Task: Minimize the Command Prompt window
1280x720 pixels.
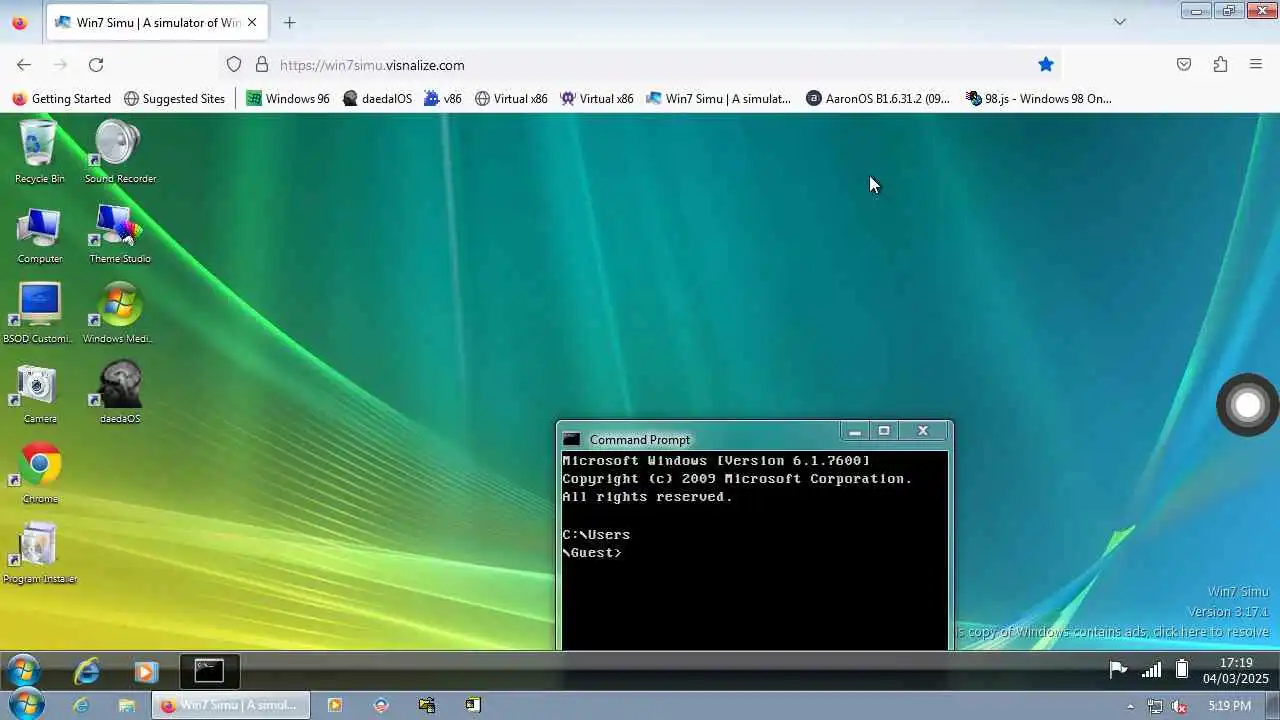Action: (x=855, y=431)
